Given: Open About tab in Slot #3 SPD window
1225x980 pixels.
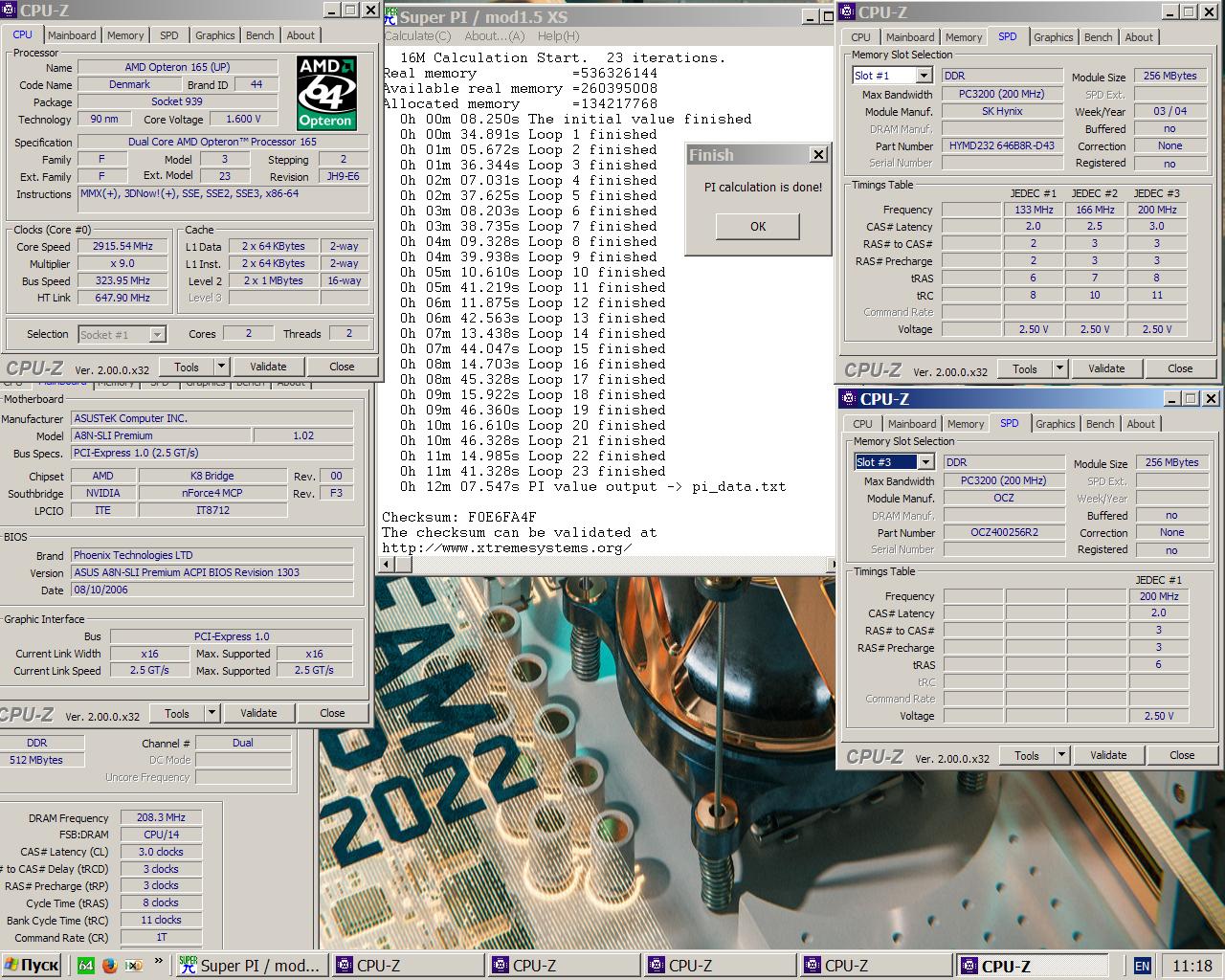Looking at the screenshot, I should click(1141, 424).
